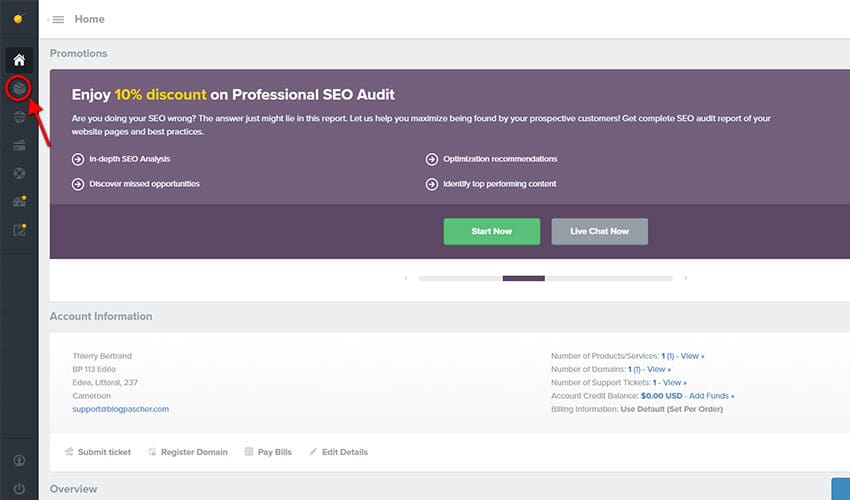Click the Start Now button
The height and width of the screenshot is (500, 850).
click(x=492, y=232)
